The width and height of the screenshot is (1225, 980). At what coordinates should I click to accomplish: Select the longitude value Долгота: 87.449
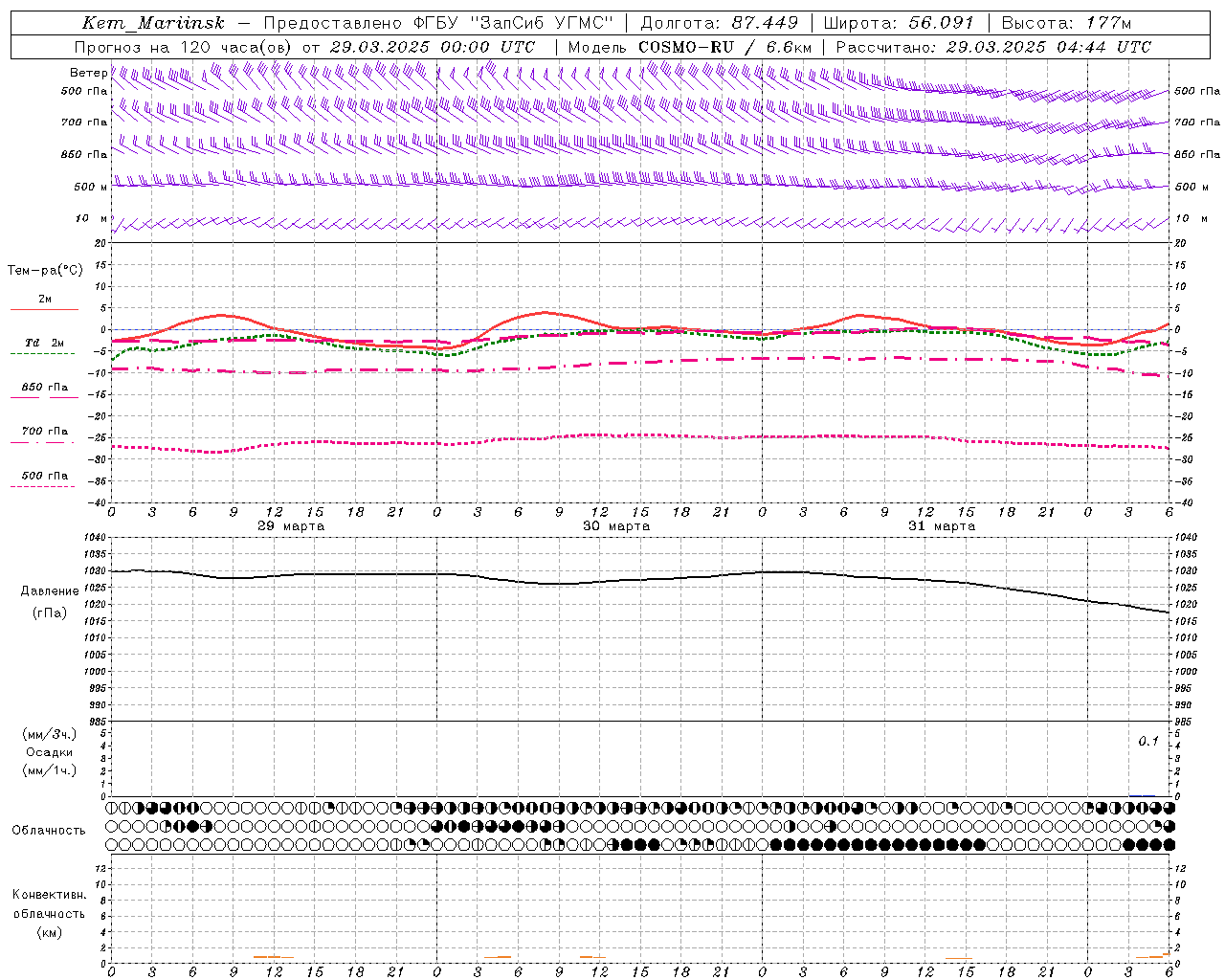click(719, 23)
